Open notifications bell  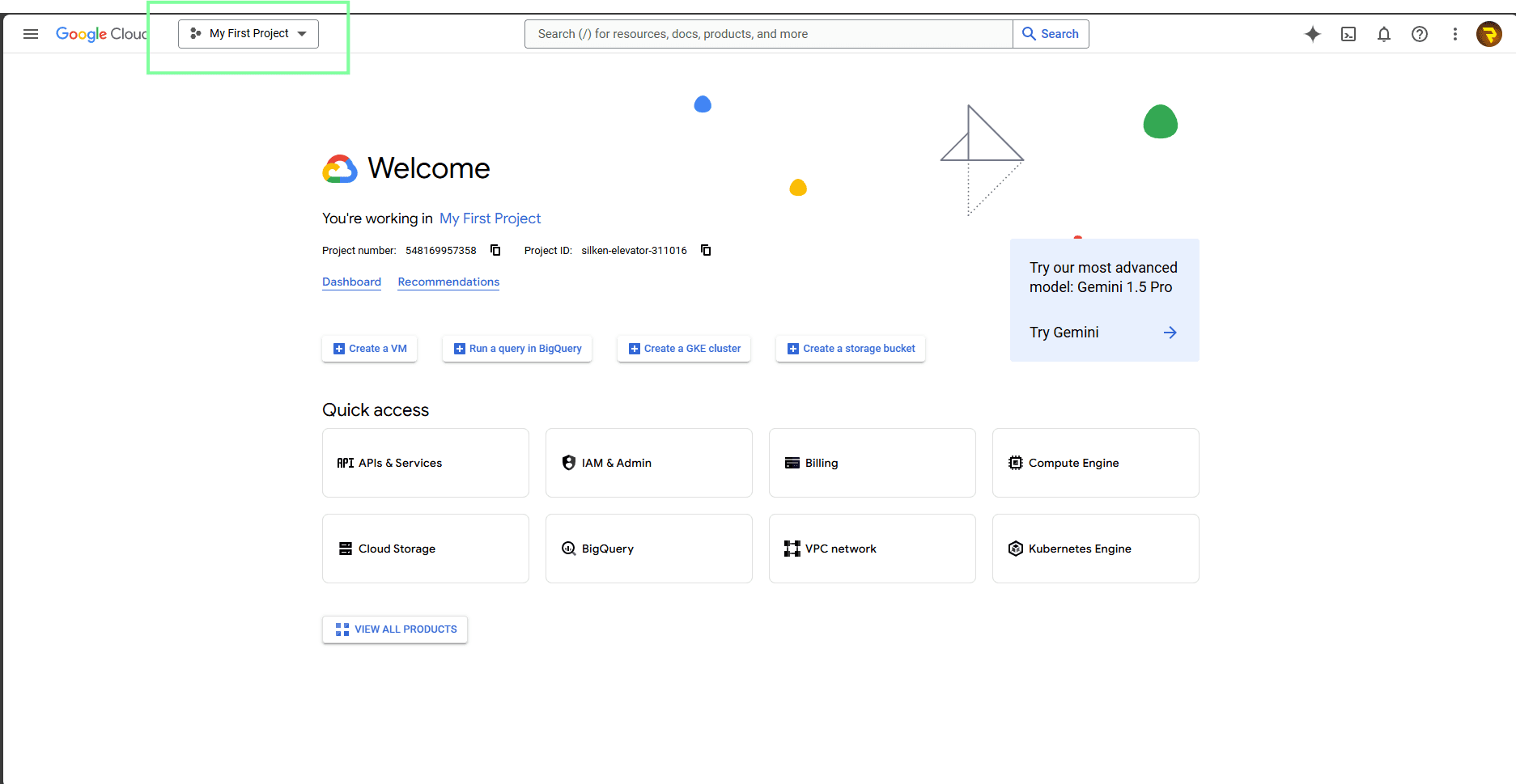1384,34
